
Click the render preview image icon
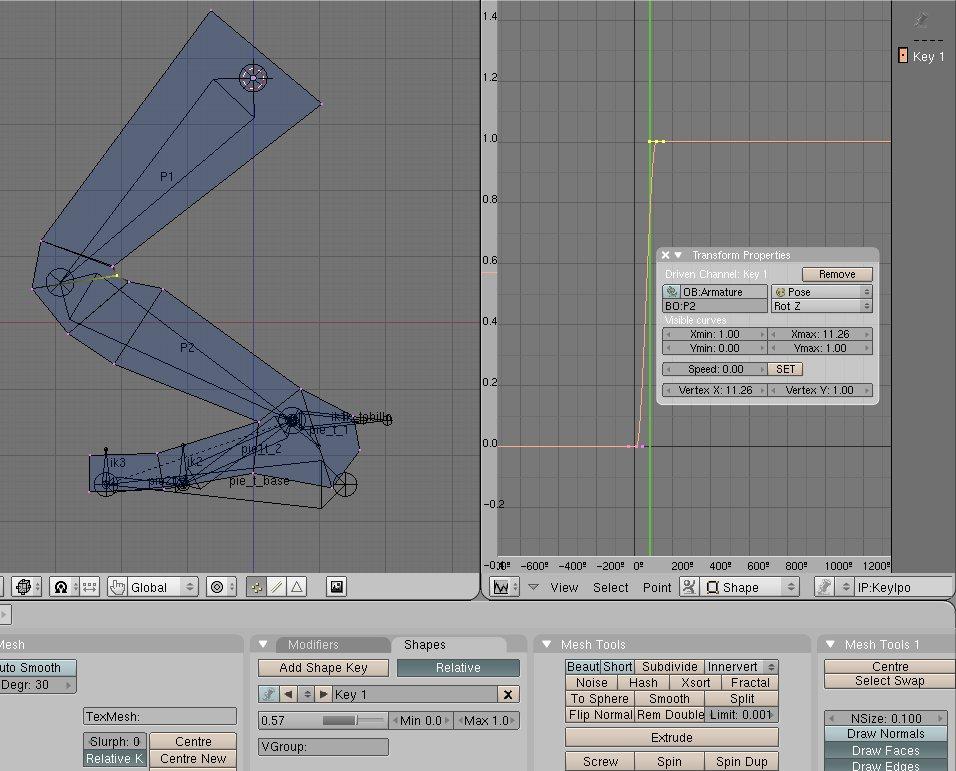[x=337, y=587]
